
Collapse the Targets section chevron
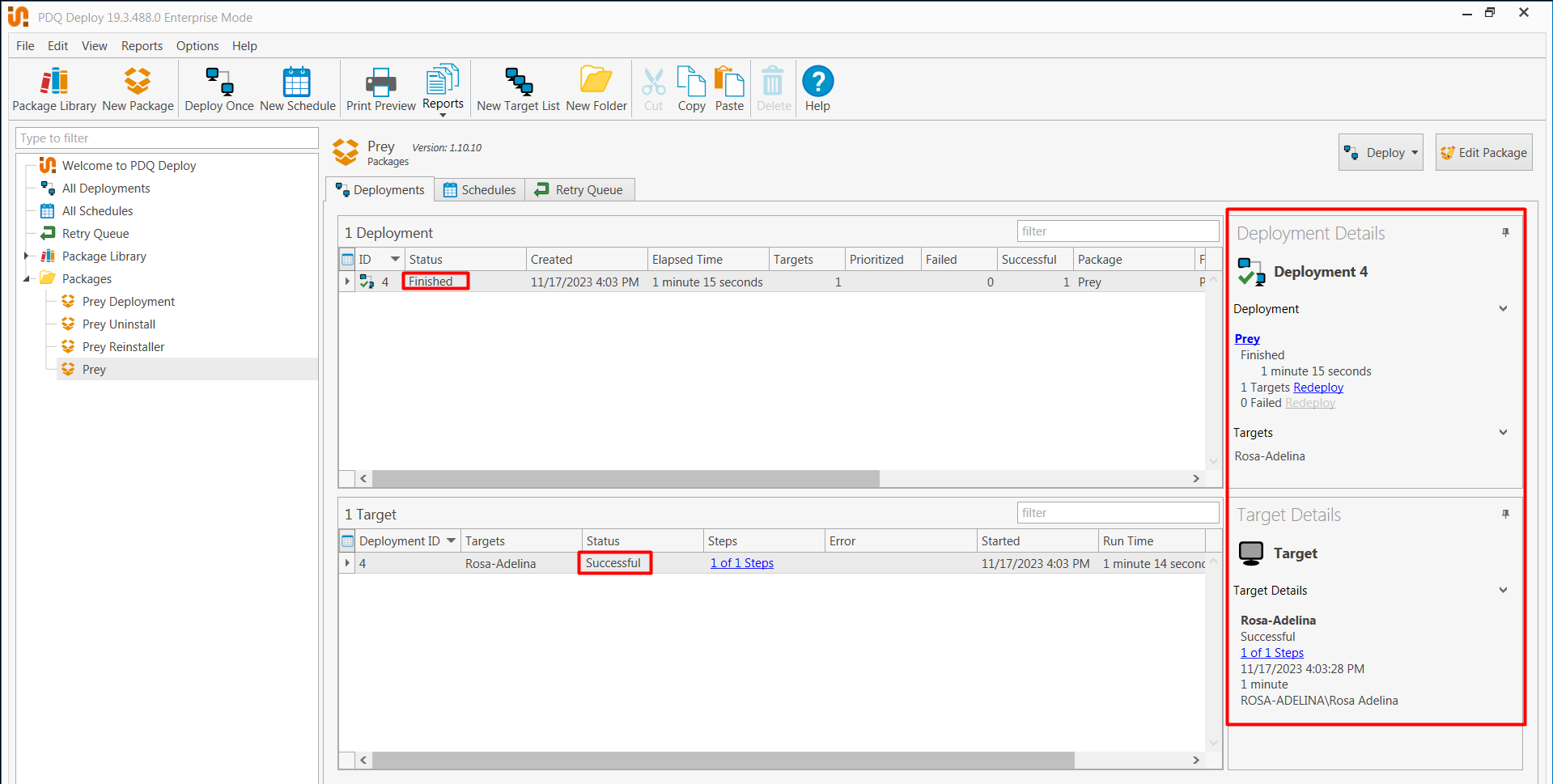pos(1503,433)
